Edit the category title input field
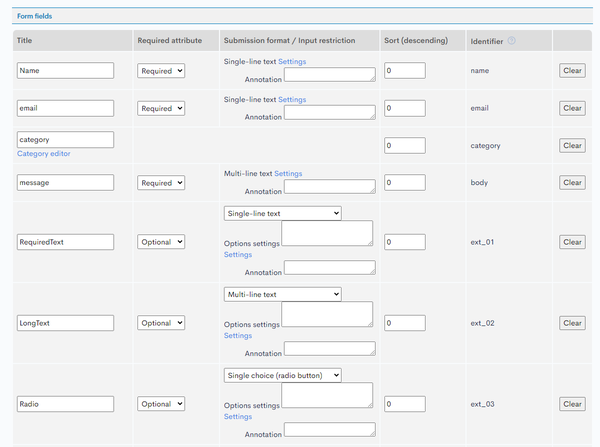Viewport: 600px width, 447px height. [x=65, y=140]
